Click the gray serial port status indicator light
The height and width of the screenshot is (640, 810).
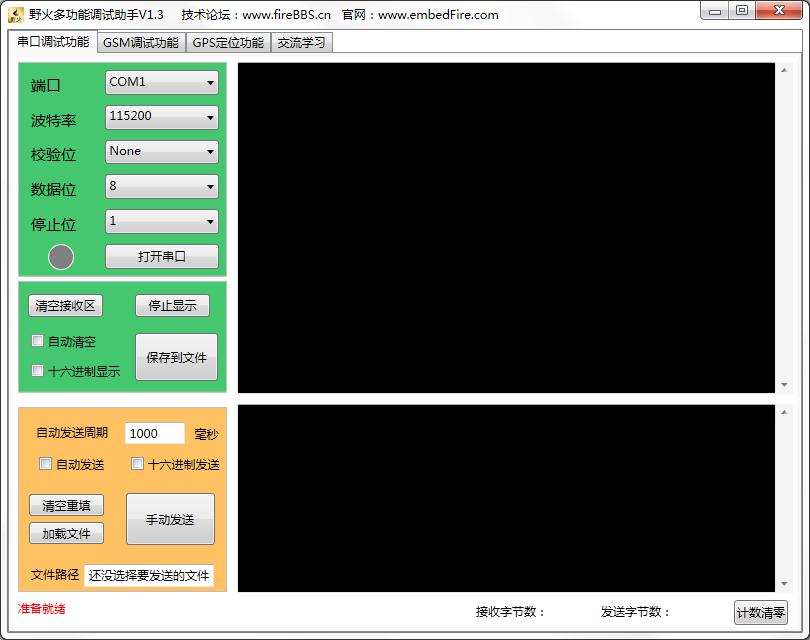[x=60, y=257]
